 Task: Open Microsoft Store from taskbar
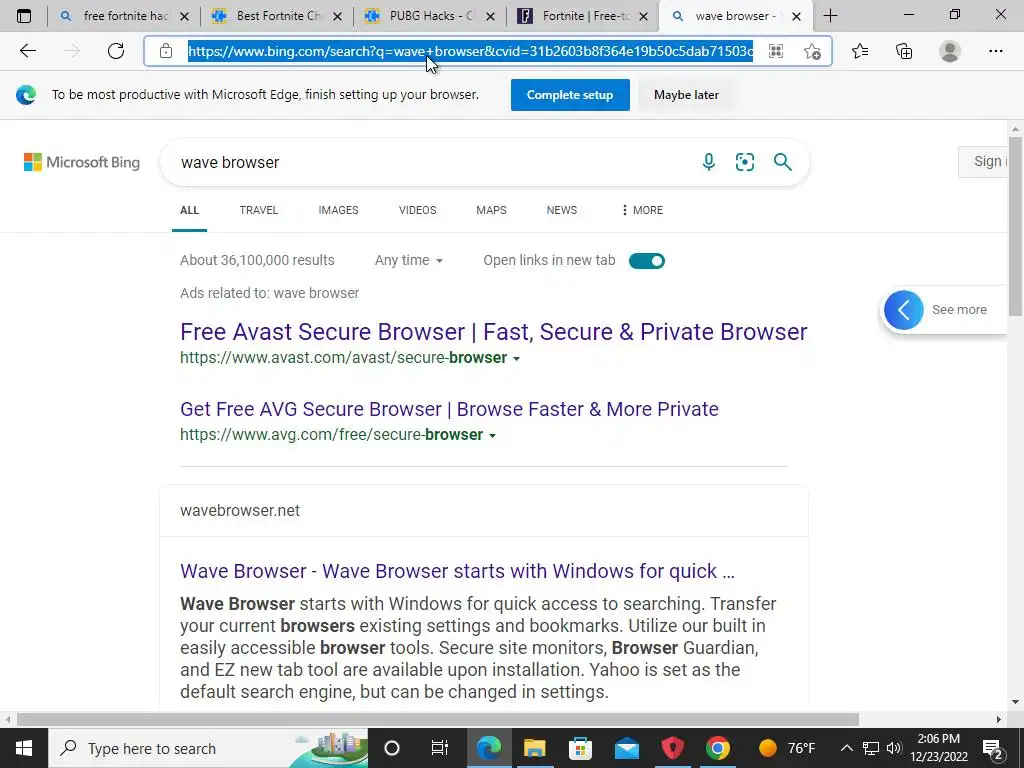[x=580, y=748]
